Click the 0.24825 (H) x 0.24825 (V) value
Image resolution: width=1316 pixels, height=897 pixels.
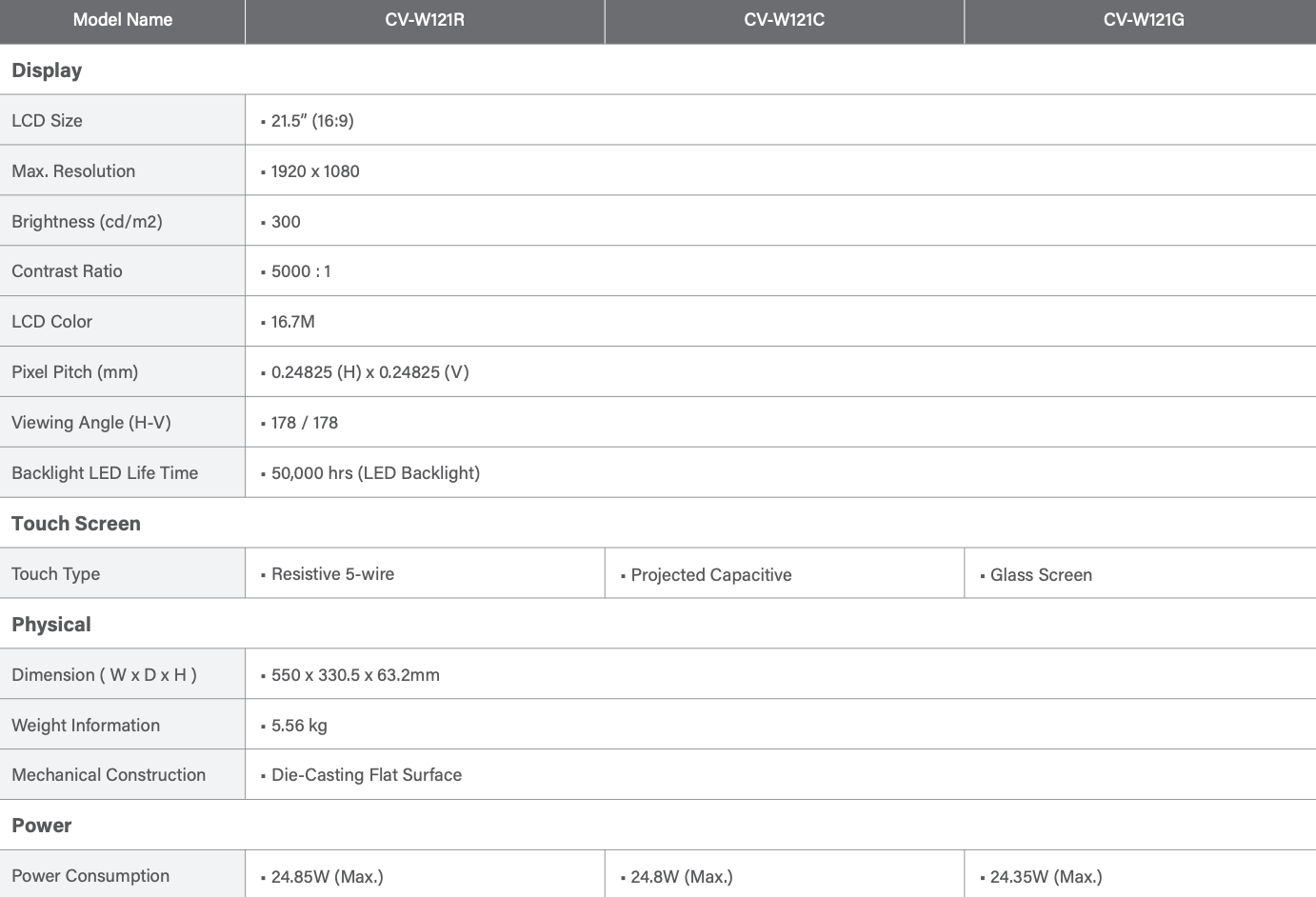pyautogui.click(x=369, y=372)
